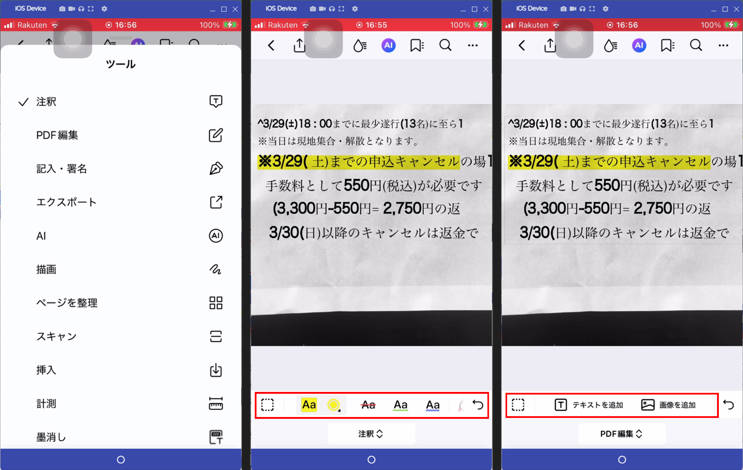
Task: Open the 注釈 mode switcher dropdown
Action: click(371, 434)
